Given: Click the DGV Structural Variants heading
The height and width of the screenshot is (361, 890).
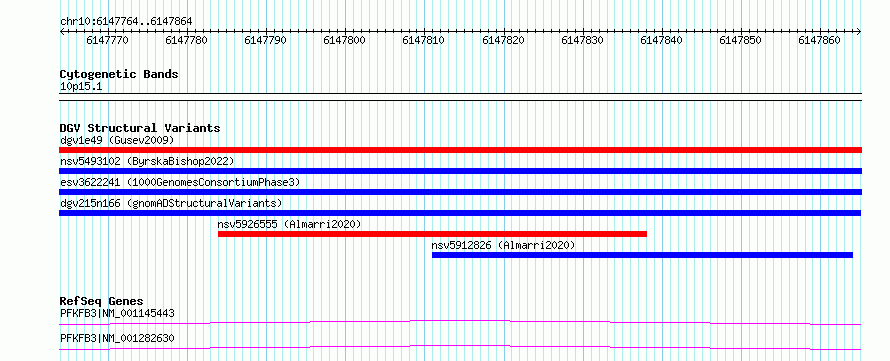Looking at the screenshot, I should tap(140, 128).
